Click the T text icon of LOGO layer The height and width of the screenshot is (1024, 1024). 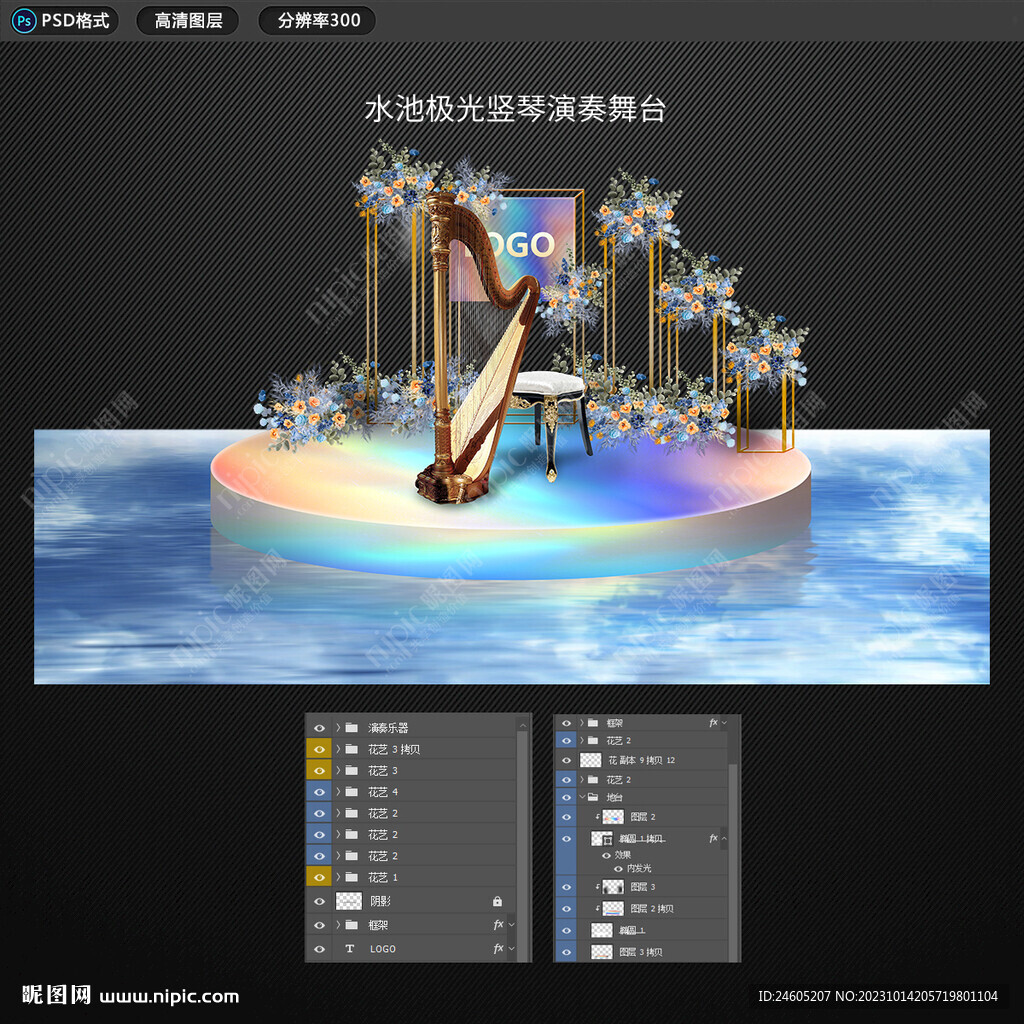(x=349, y=948)
